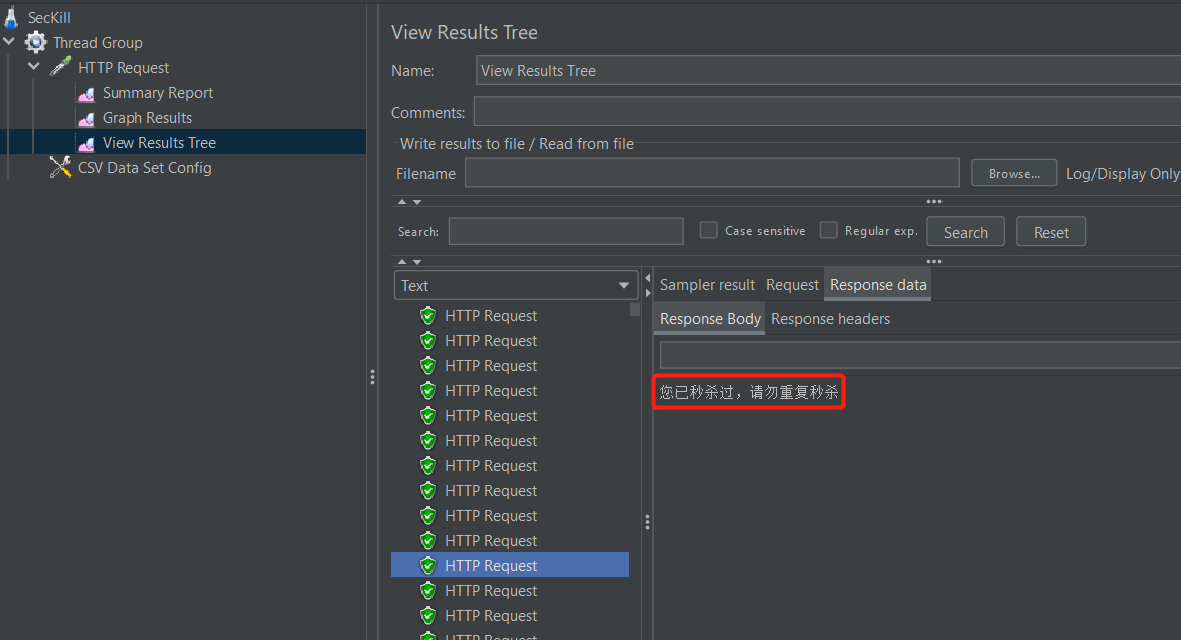Image resolution: width=1181 pixels, height=640 pixels.
Task: Open the Text renderer dropdown
Action: (x=516, y=285)
